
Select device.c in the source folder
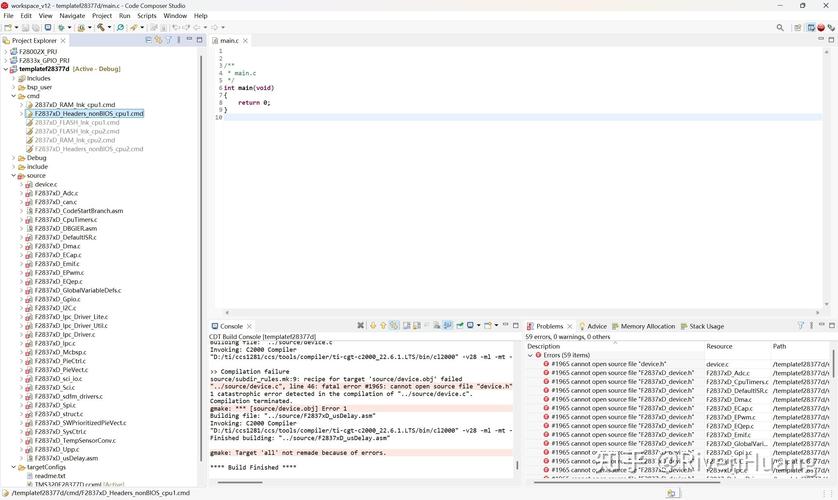point(46,185)
